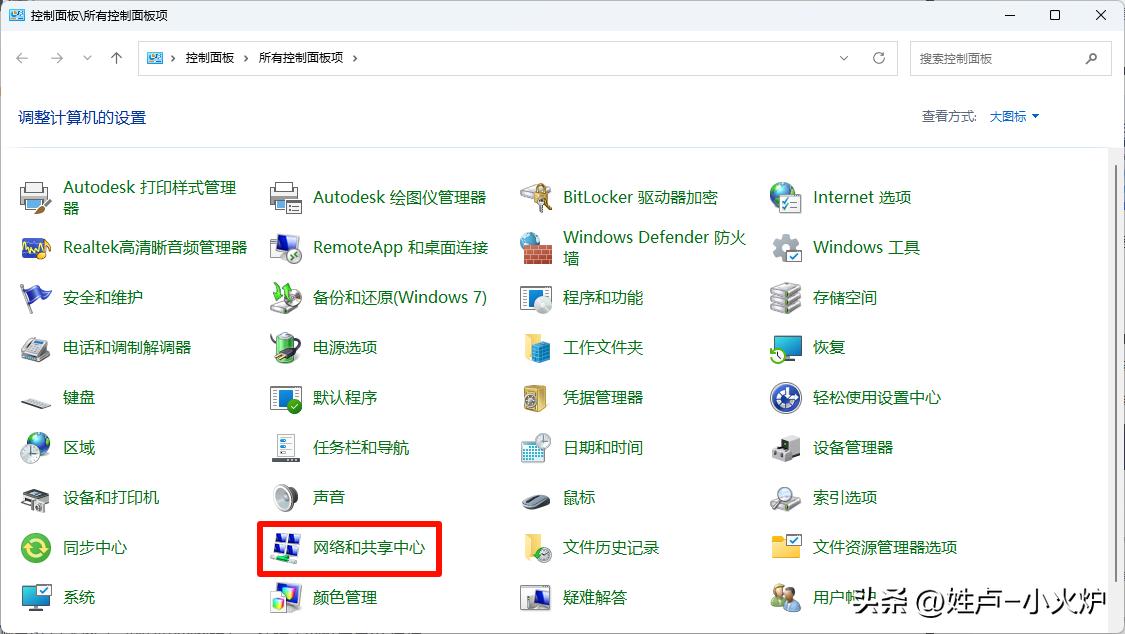The height and width of the screenshot is (634, 1125).
Task: Expand the address bar history dropdown
Action: pyautogui.click(x=843, y=58)
